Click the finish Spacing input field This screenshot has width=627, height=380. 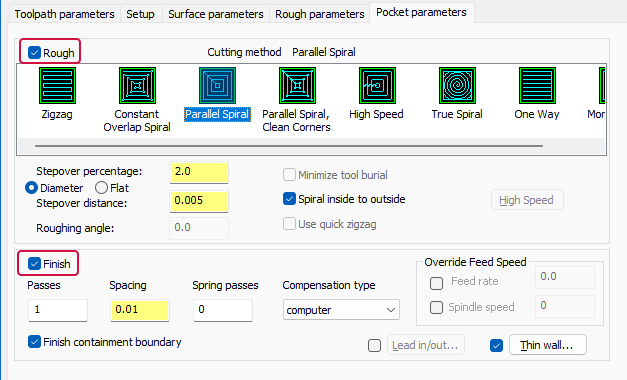click(140, 310)
